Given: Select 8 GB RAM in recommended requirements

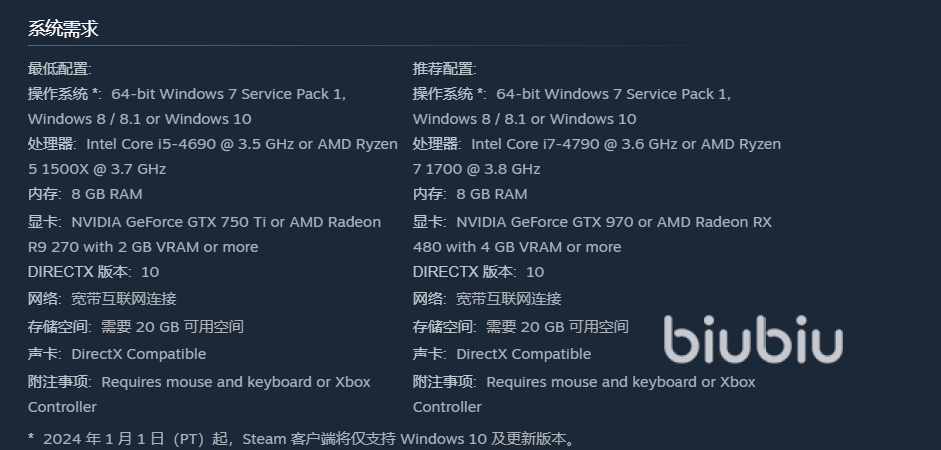Looking at the screenshot, I should click(491, 194).
